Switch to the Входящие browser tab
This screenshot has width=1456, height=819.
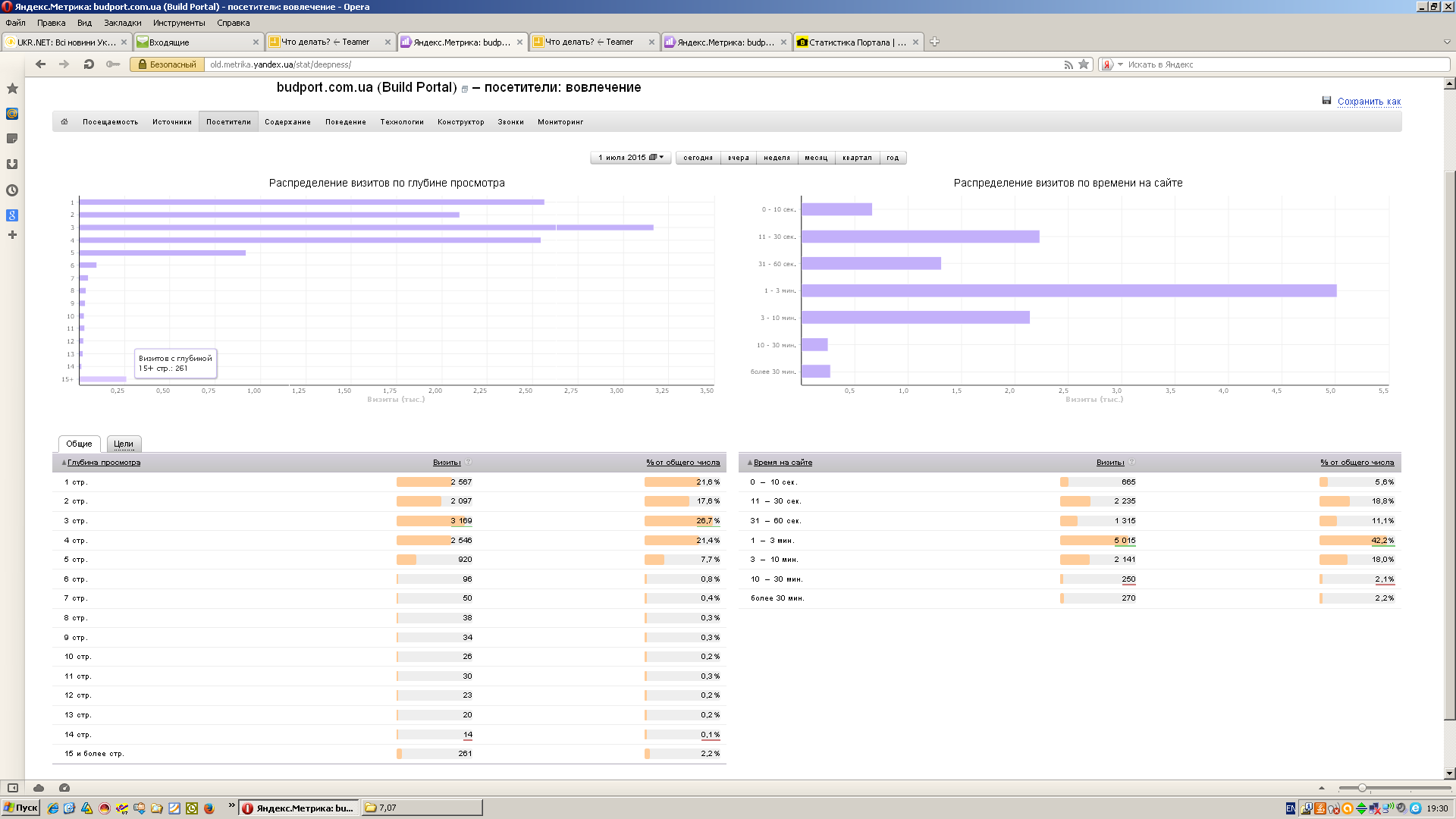(x=199, y=42)
